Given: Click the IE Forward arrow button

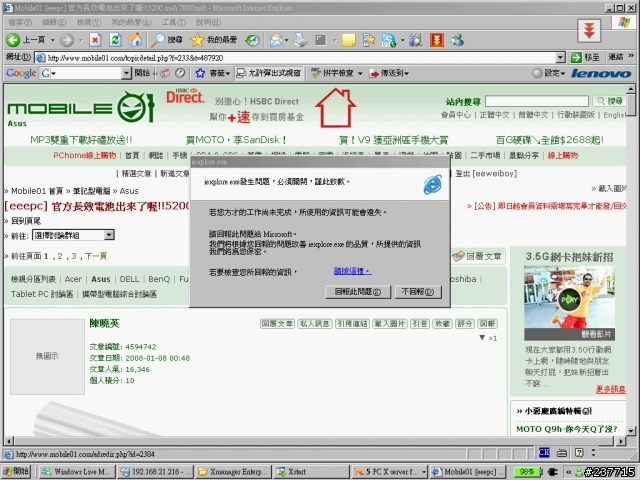Looking at the screenshot, I should coord(67,40).
